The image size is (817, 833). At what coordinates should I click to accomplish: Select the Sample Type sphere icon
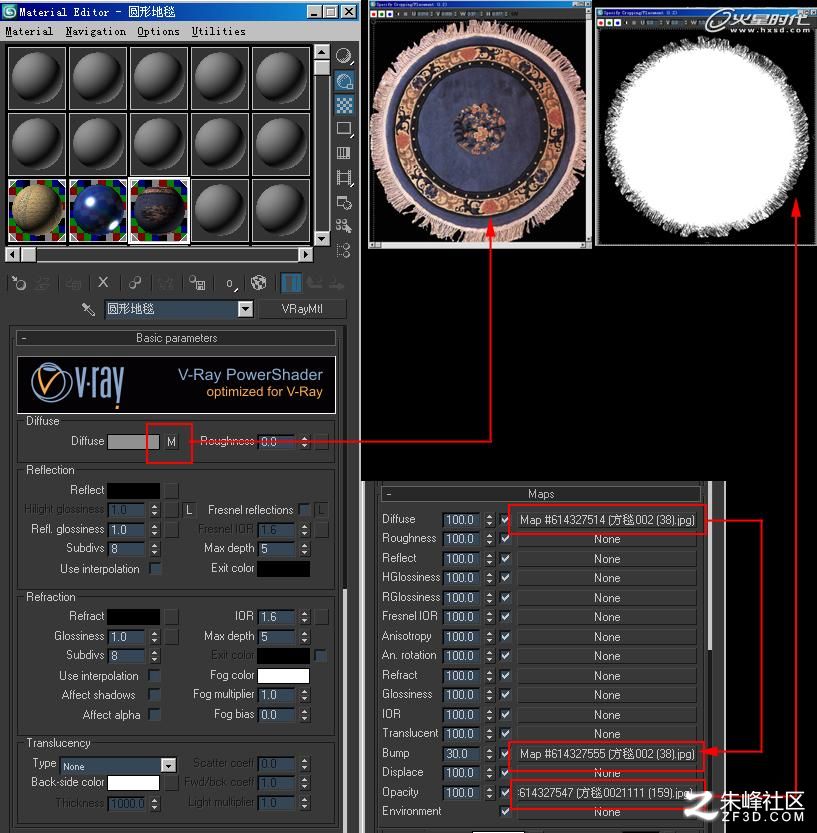point(344,56)
